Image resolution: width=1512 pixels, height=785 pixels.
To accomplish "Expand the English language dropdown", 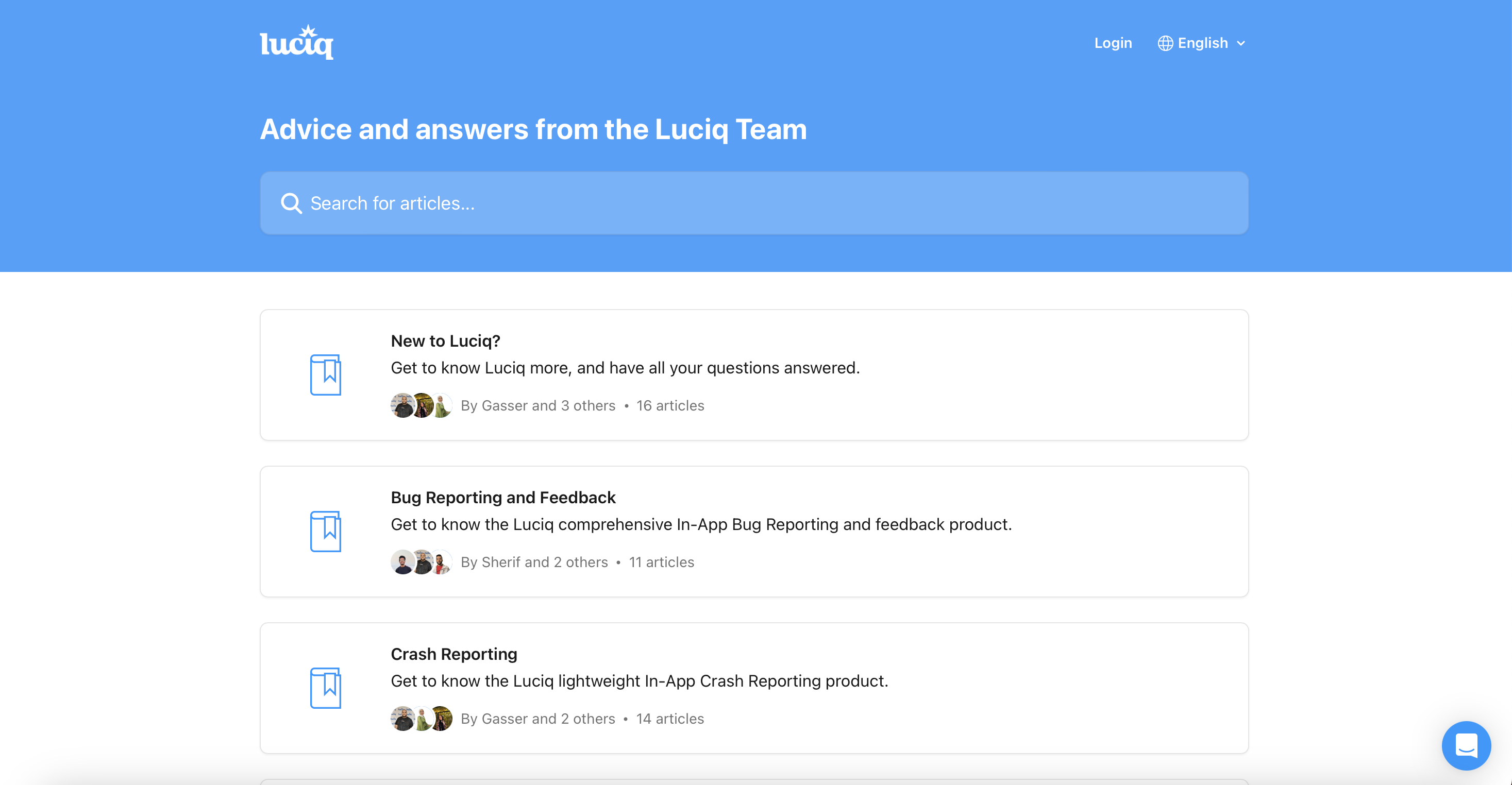I will (x=1203, y=43).
